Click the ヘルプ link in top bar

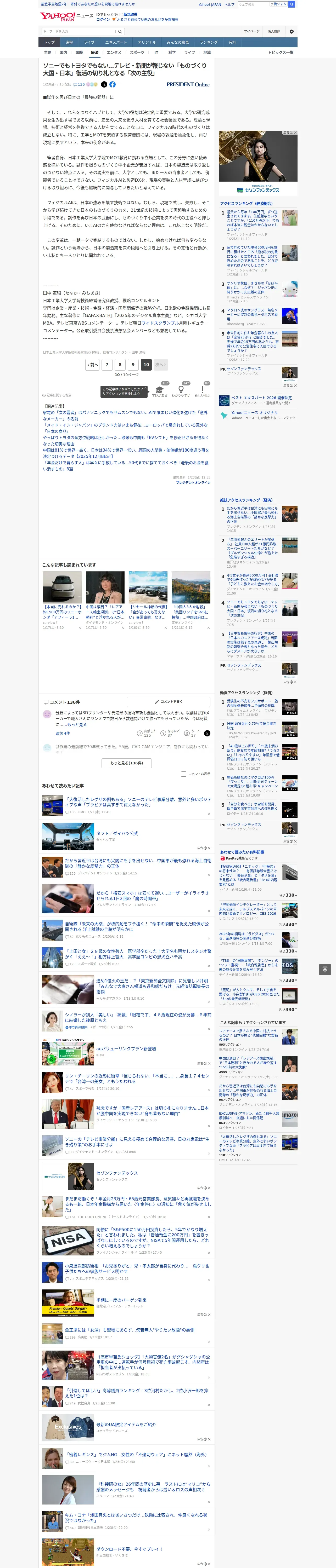[x=229, y=4]
